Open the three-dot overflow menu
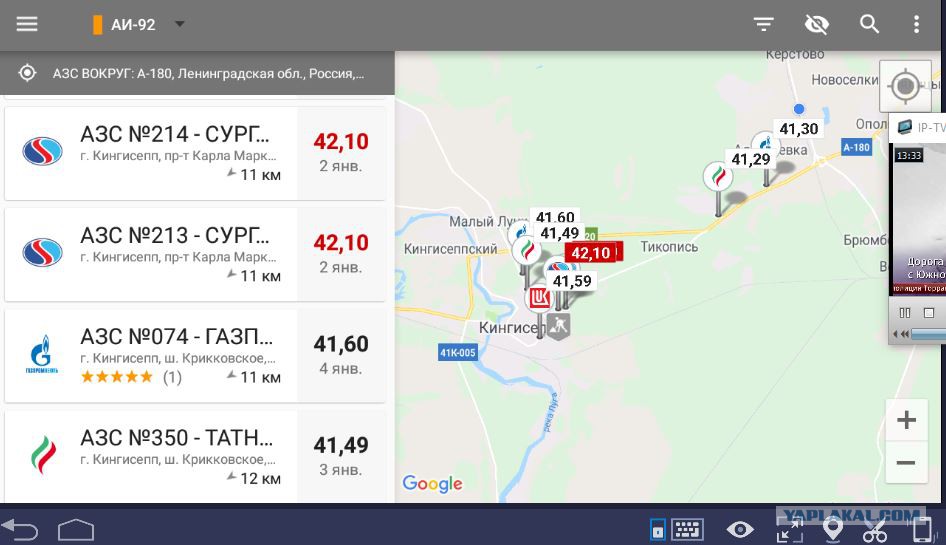Screen dimensions: 946x545 click(x=916, y=24)
